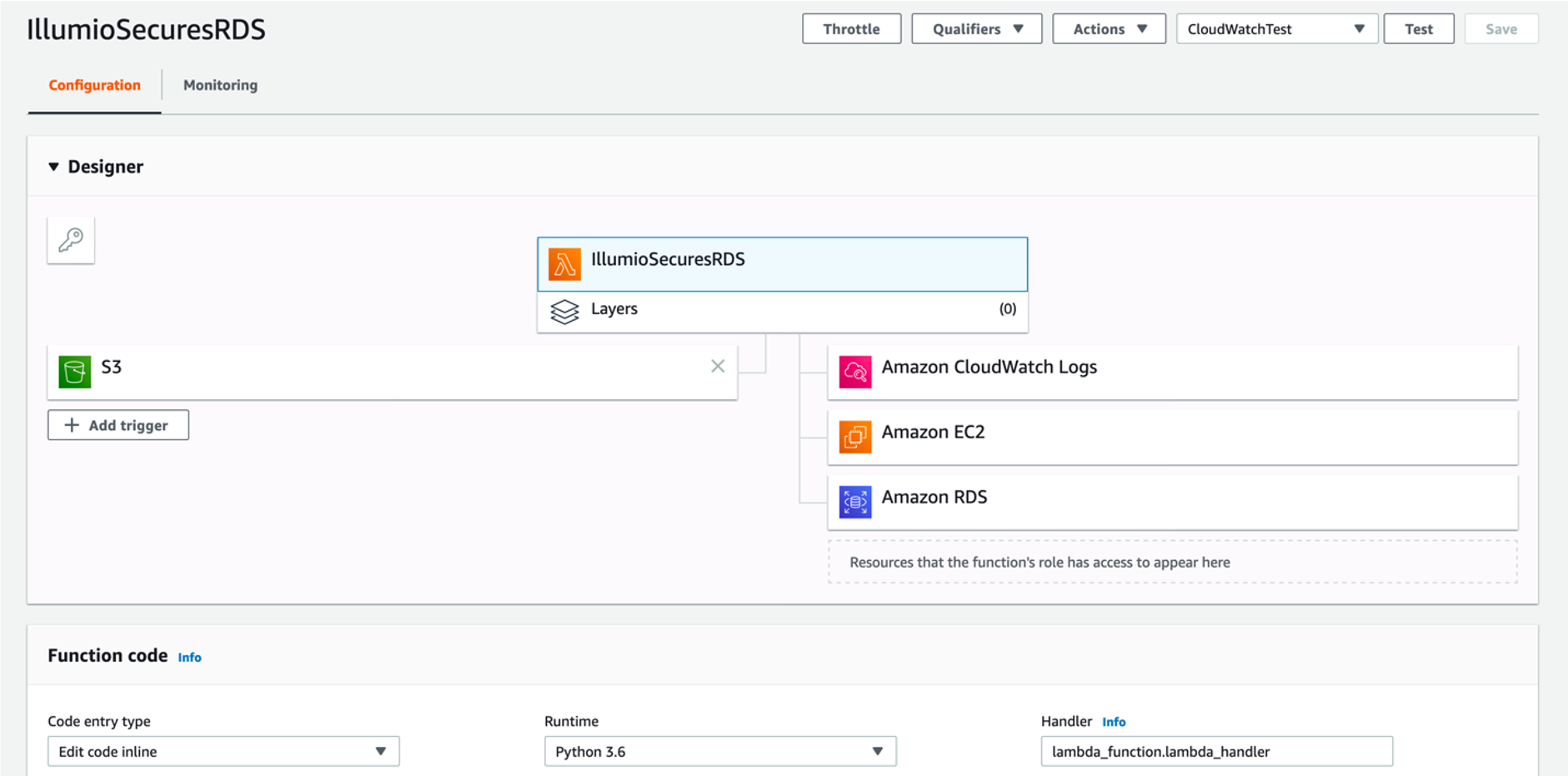
Task: Open the Qualifiers dropdown
Action: (975, 28)
